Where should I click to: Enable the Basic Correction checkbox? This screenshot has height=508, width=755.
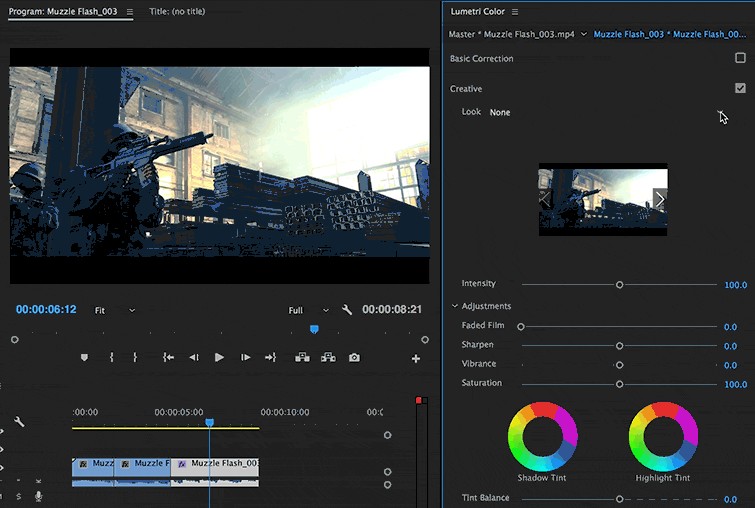[x=740, y=58]
